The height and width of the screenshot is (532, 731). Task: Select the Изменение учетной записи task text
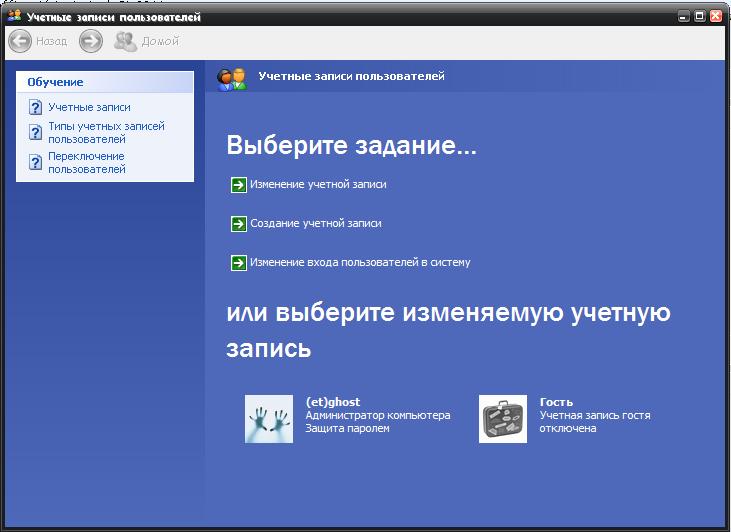click(318, 184)
